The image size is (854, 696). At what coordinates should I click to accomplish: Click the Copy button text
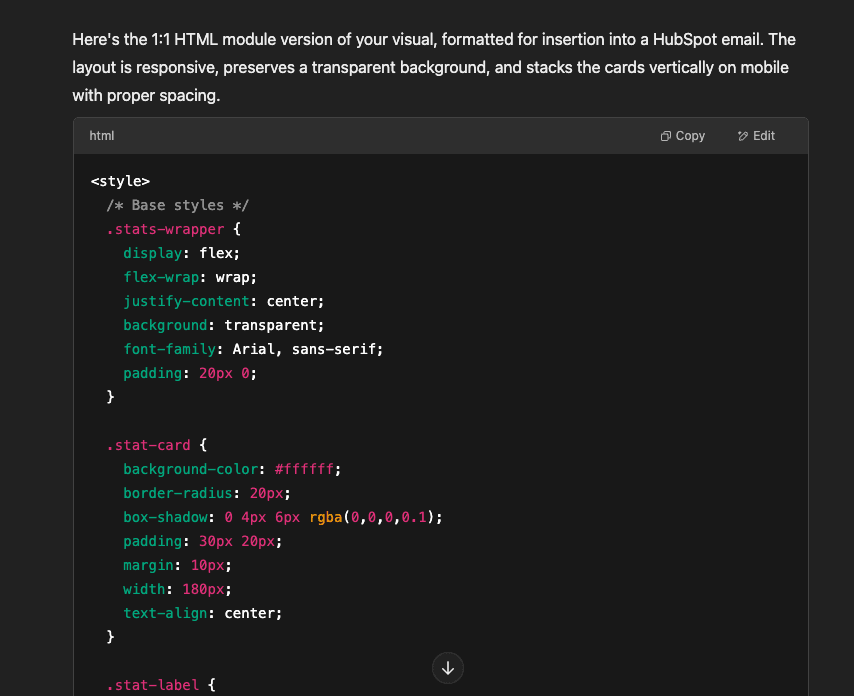(x=689, y=135)
